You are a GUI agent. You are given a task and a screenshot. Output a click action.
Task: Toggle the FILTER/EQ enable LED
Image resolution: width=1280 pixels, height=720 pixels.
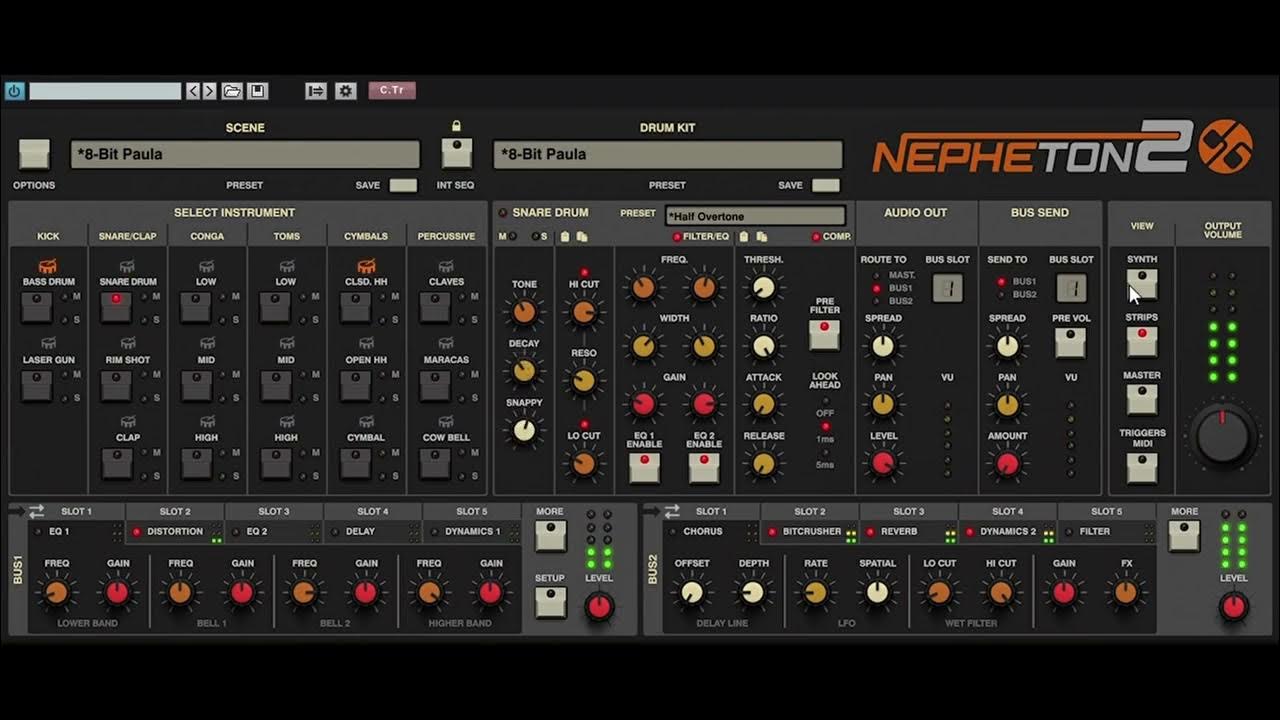(677, 237)
